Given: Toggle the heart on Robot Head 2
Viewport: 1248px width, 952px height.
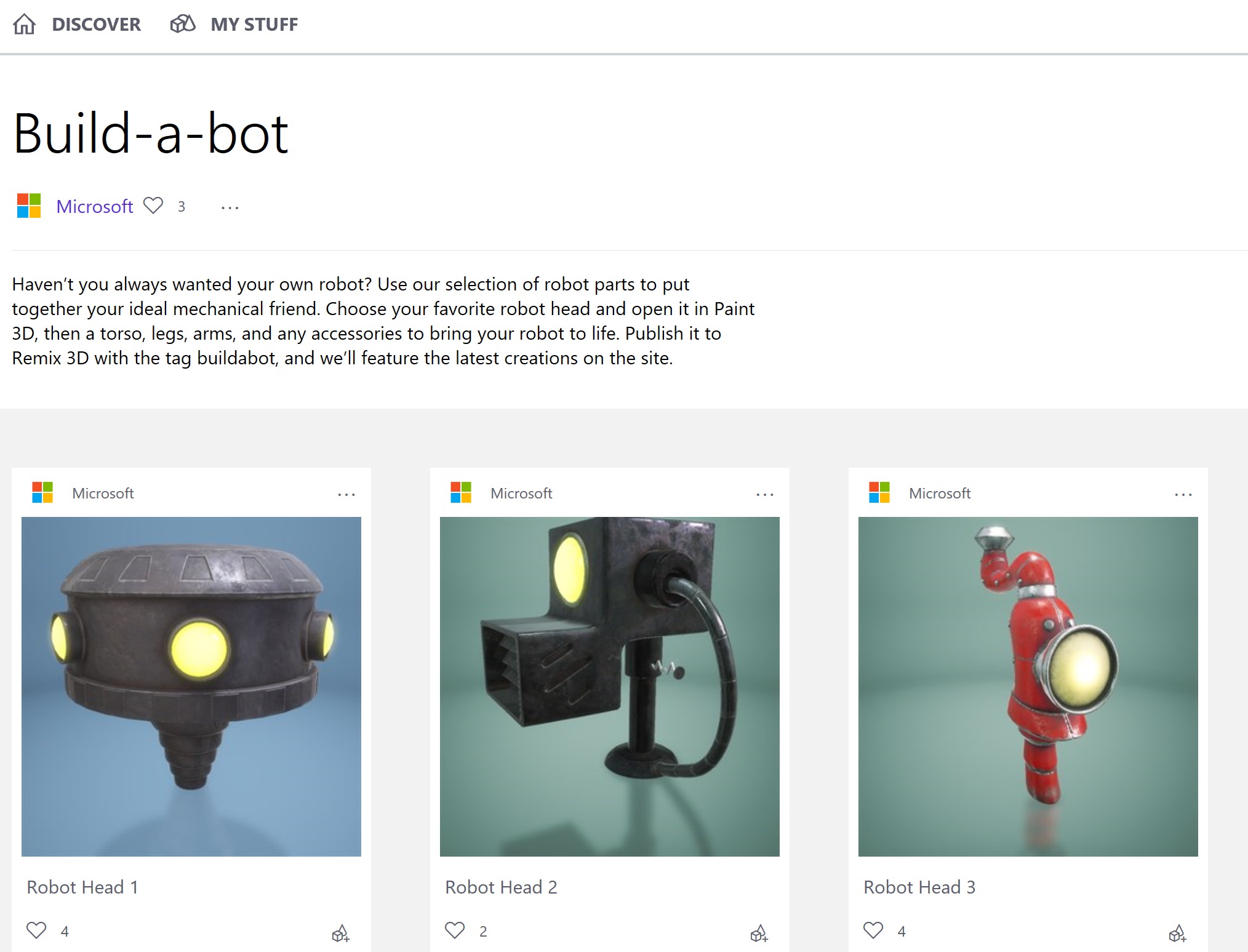Looking at the screenshot, I should coord(455,930).
